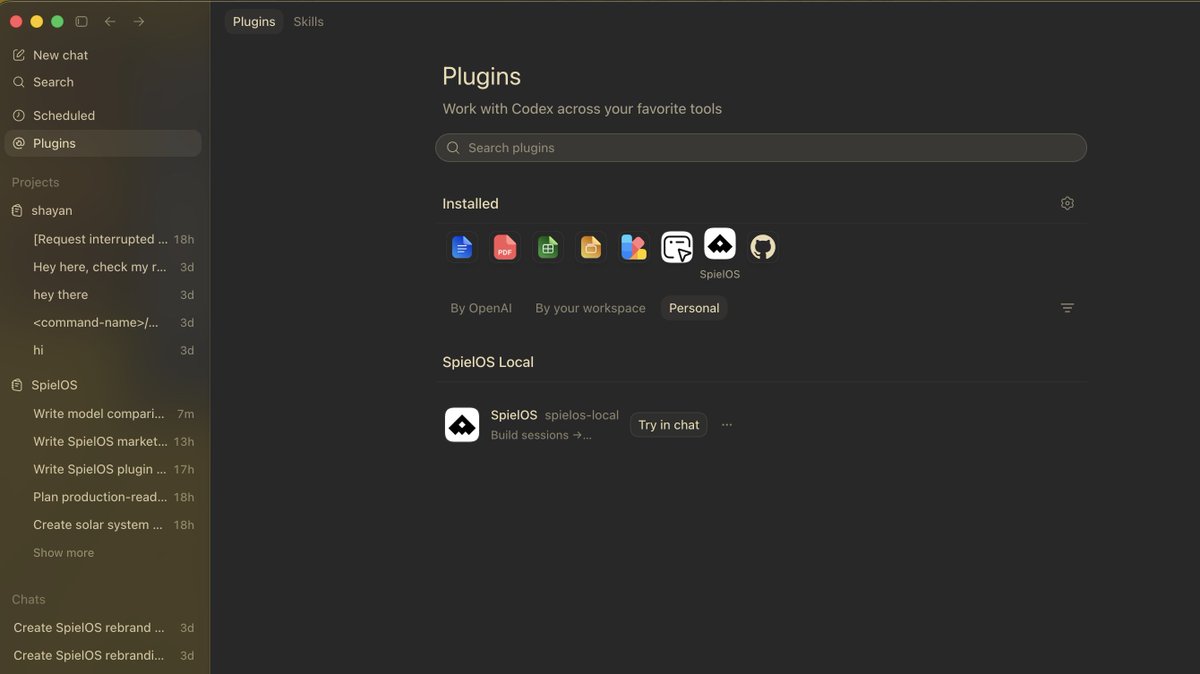Open the installed GitHub plugin icon
Image resolution: width=1200 pixels, height=674 pixels.
click(x=763, y=247)
